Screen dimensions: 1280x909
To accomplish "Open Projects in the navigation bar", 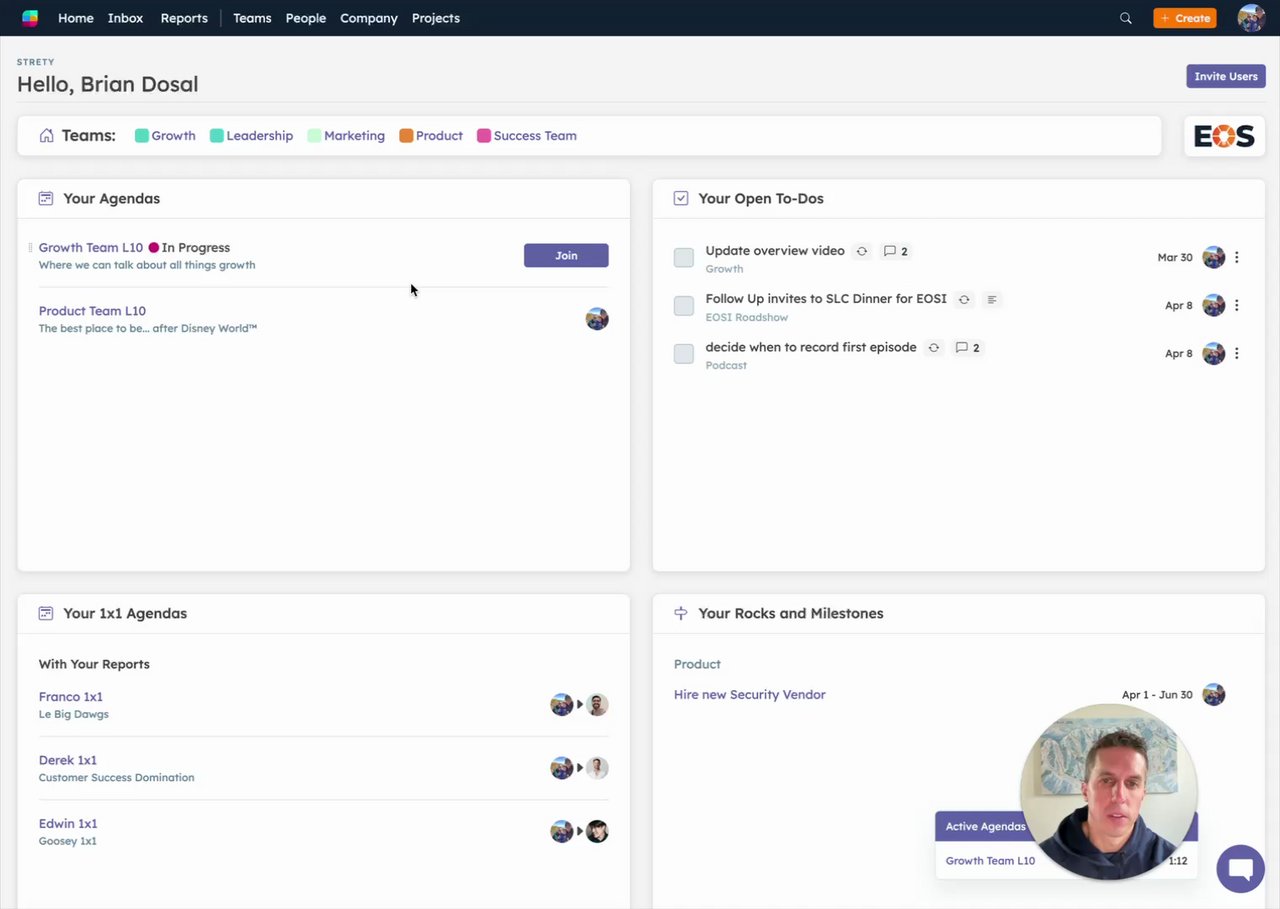I will pyautogui.click(x=436, y=18).
